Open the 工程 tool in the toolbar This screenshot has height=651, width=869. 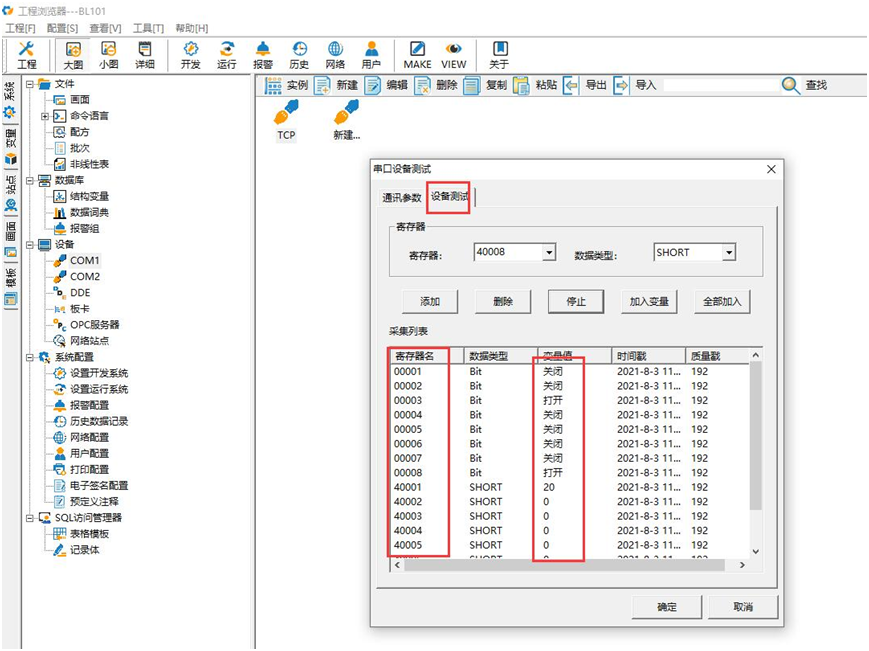pyautogui.click(x=26, y=55)
